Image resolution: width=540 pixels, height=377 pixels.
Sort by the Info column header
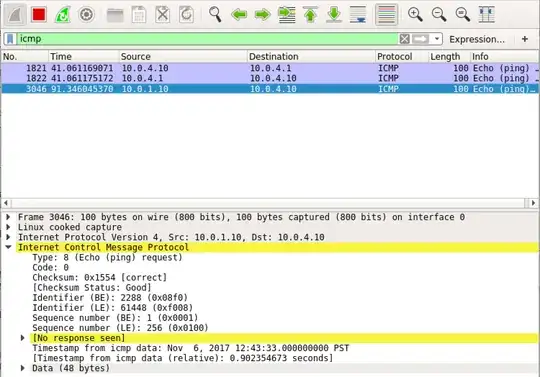coord(504,56)
